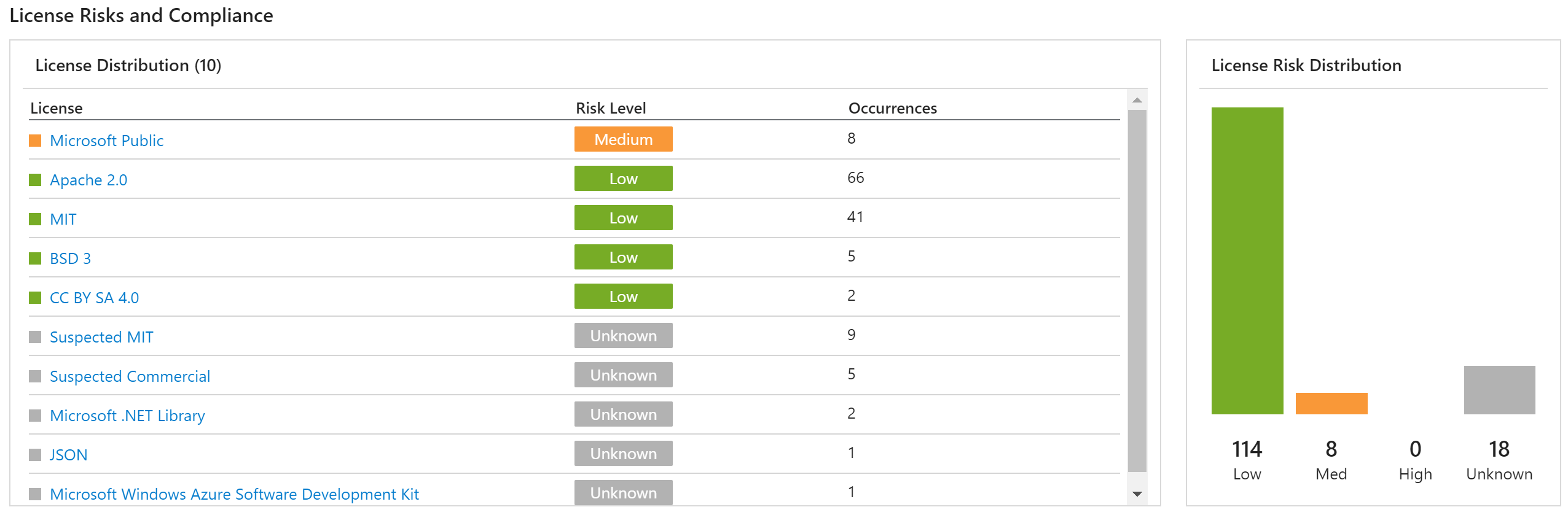
Task: Click the gray swatch beside Microsoft .NET Library
Action: coord(35,416)
